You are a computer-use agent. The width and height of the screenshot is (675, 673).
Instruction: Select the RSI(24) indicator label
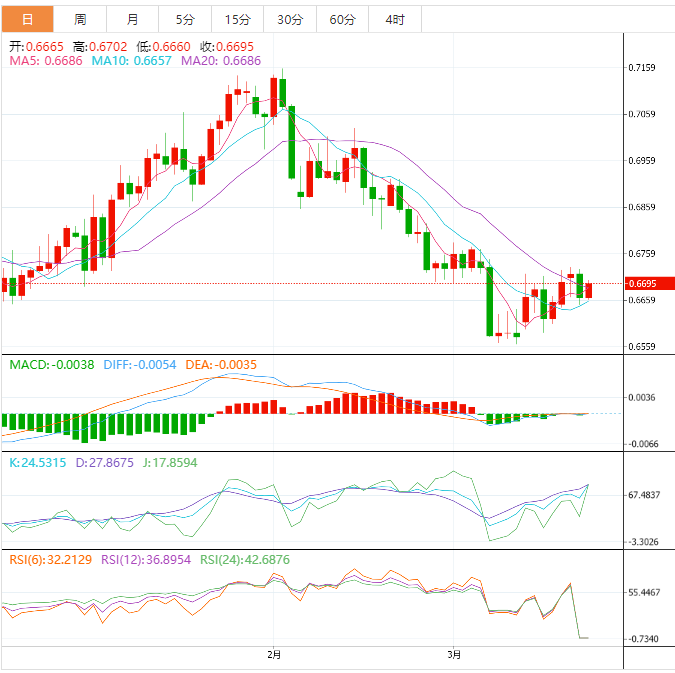click(245, 560)
